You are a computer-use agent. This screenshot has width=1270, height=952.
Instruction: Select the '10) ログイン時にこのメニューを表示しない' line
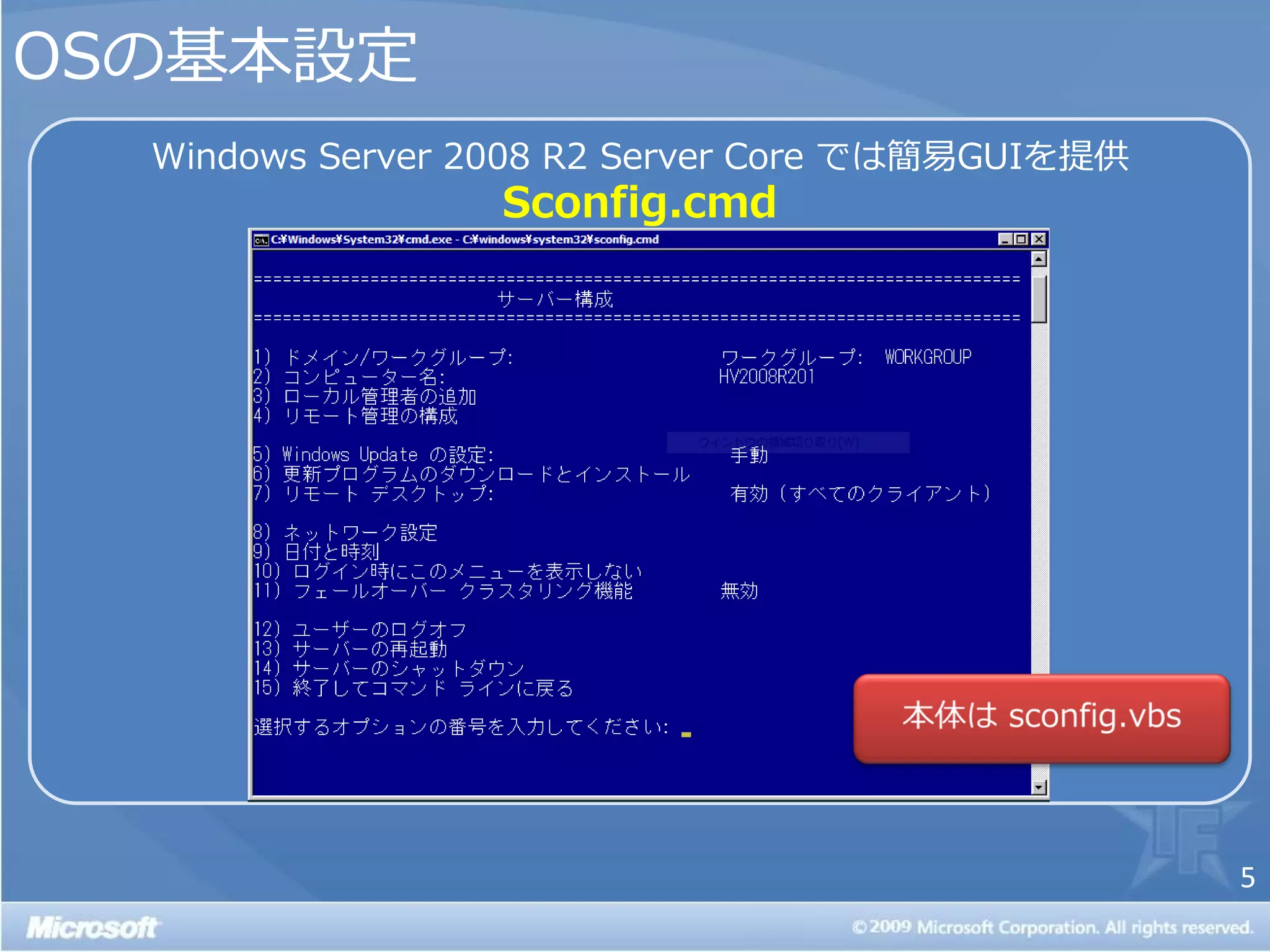coord(448,571)
